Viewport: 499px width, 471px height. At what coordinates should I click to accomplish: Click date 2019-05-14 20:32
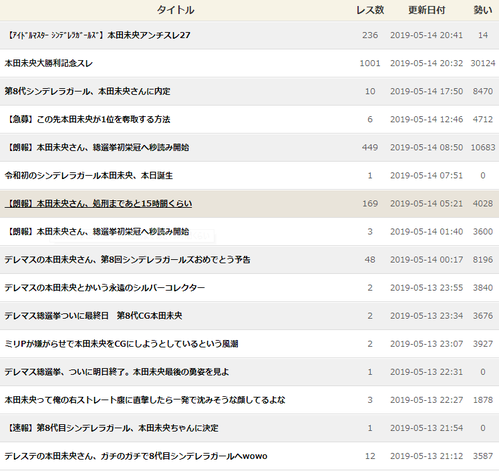click(427, 63)
